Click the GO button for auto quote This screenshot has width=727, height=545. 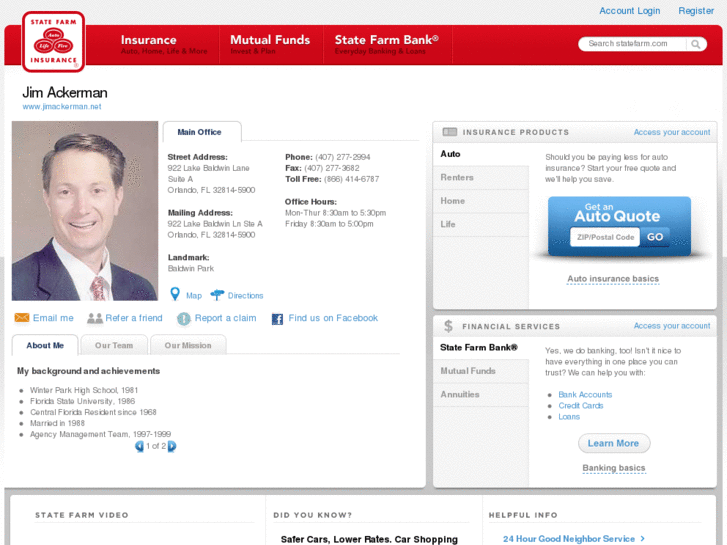(655, 237)
